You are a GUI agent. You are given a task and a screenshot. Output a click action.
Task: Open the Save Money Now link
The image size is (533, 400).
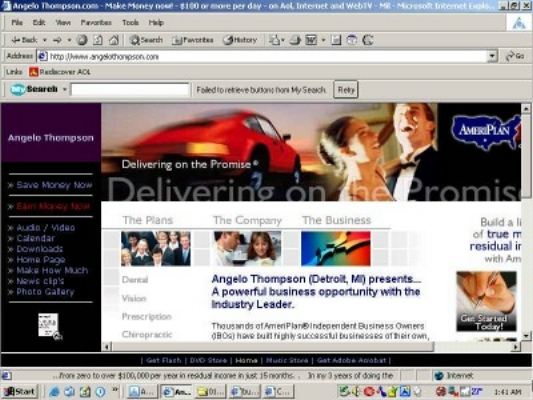54,185
